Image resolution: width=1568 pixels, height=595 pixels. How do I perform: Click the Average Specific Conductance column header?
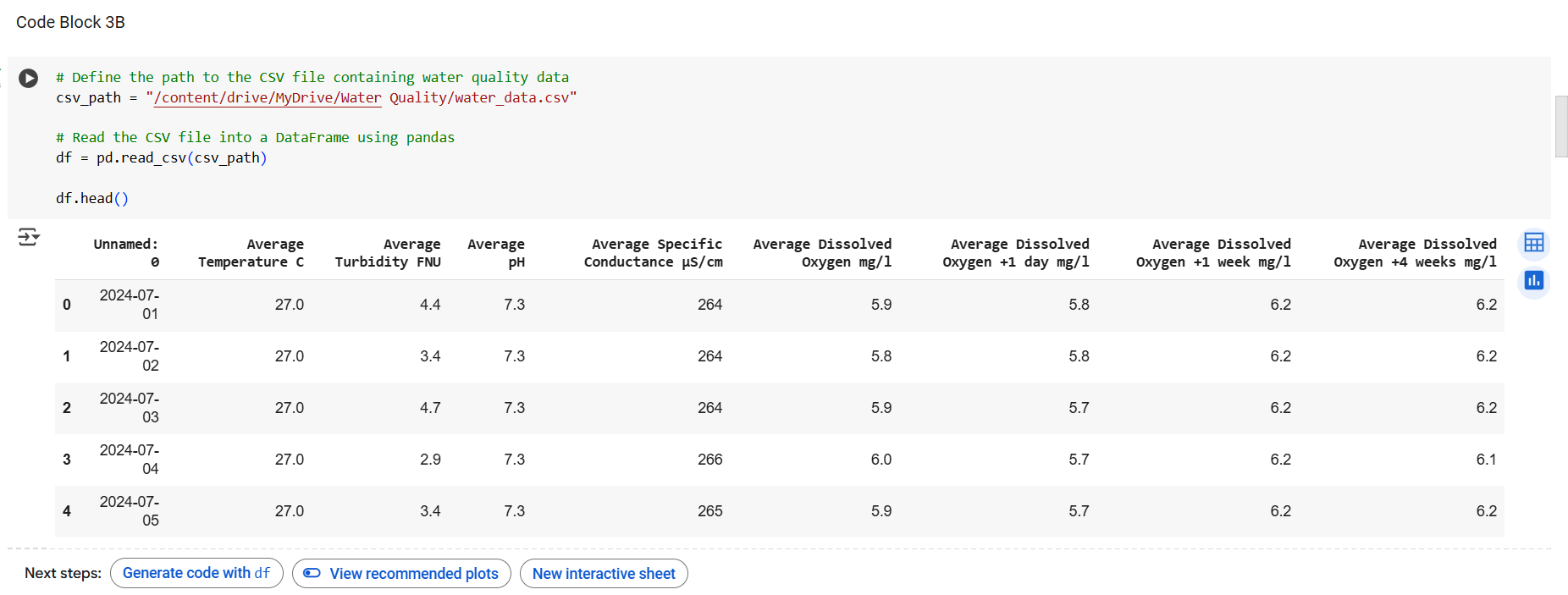tap(653, 253)
